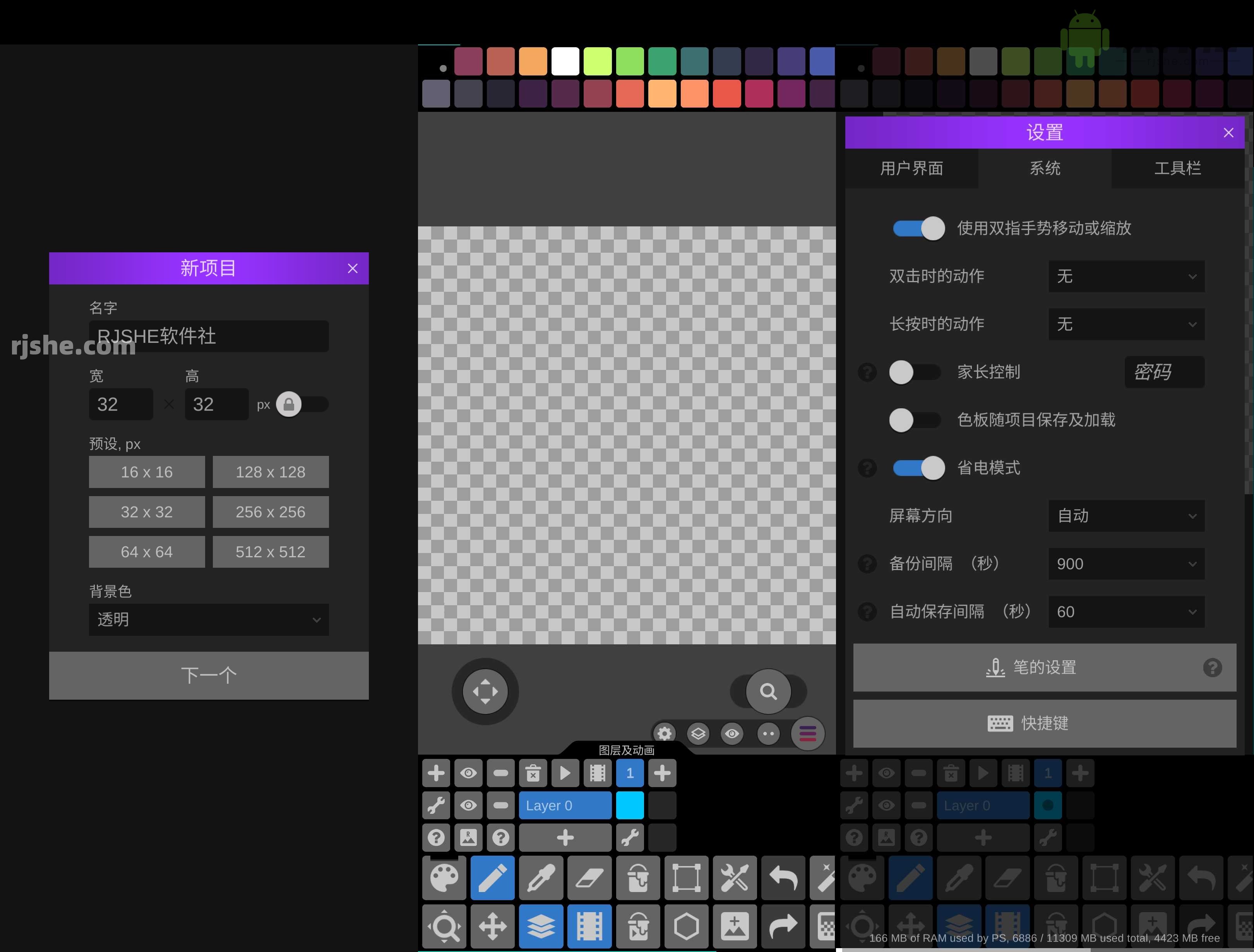Click the help icon on the 笔的设置 button

pos(1213,667)
